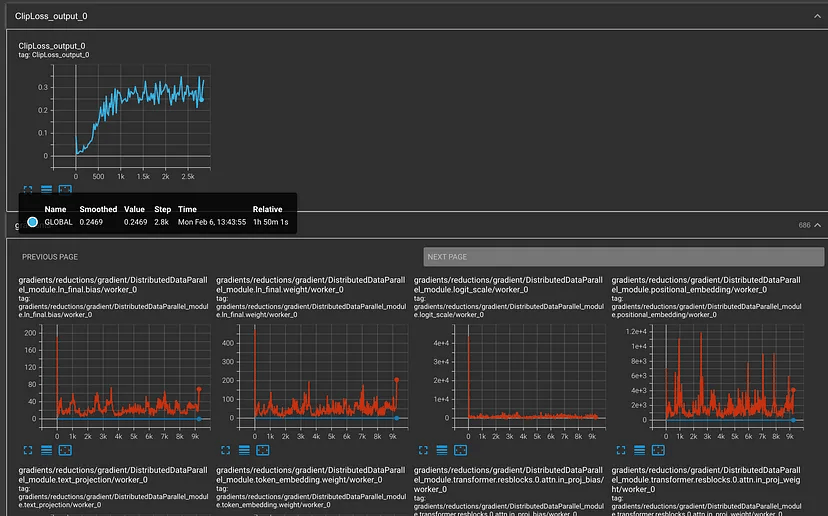The image size is (828, 516).
Task: Click the 'tag: ClipLoss_output_0' label
Action: click(x=54, y=55)
